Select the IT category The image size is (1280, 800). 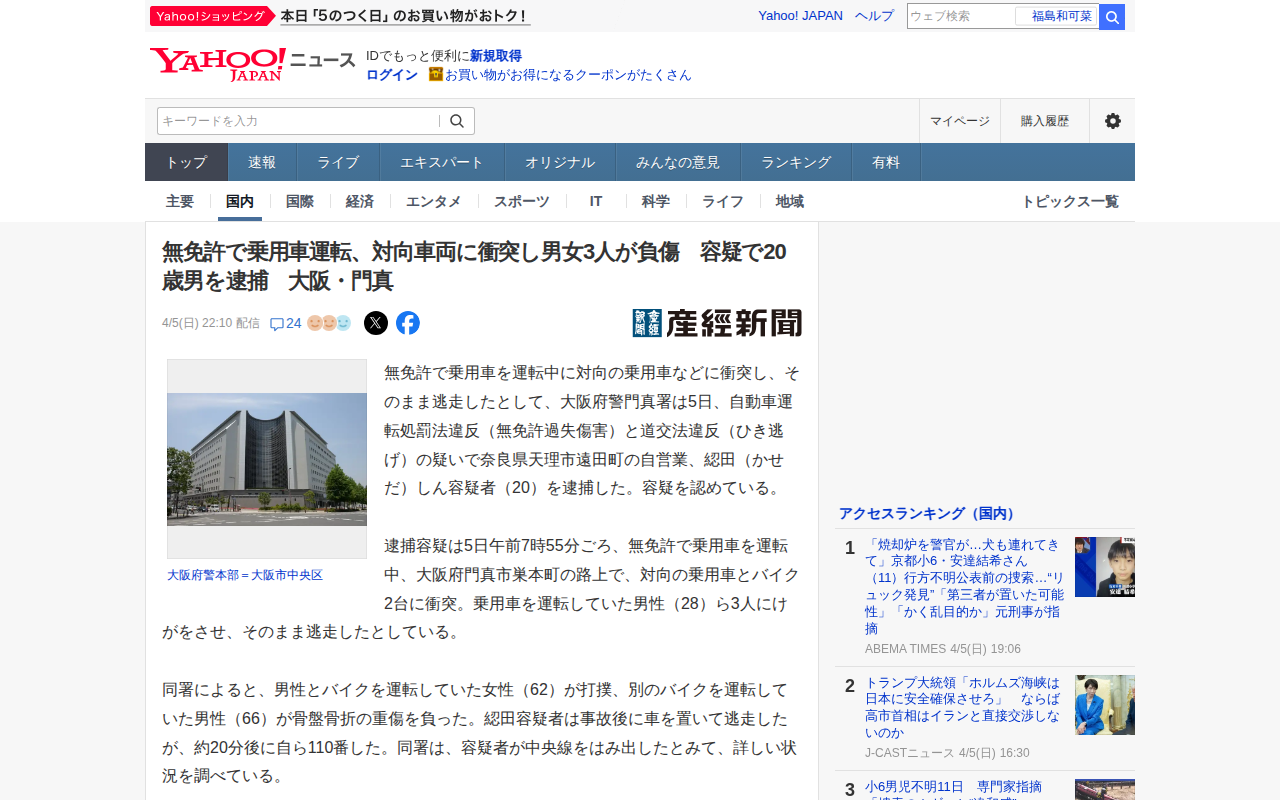(596, 201)
